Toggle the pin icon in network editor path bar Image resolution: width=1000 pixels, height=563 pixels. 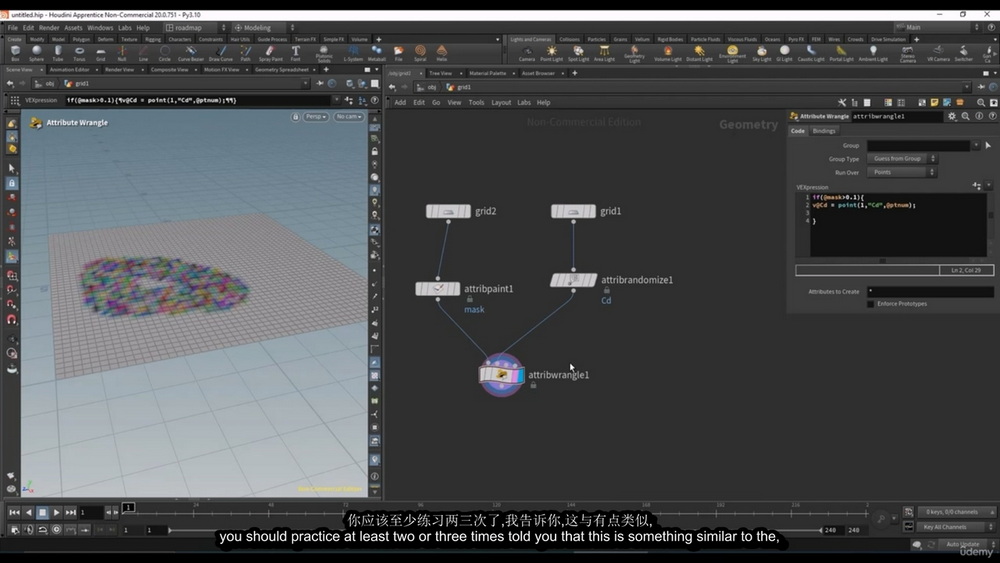[981, 87]
